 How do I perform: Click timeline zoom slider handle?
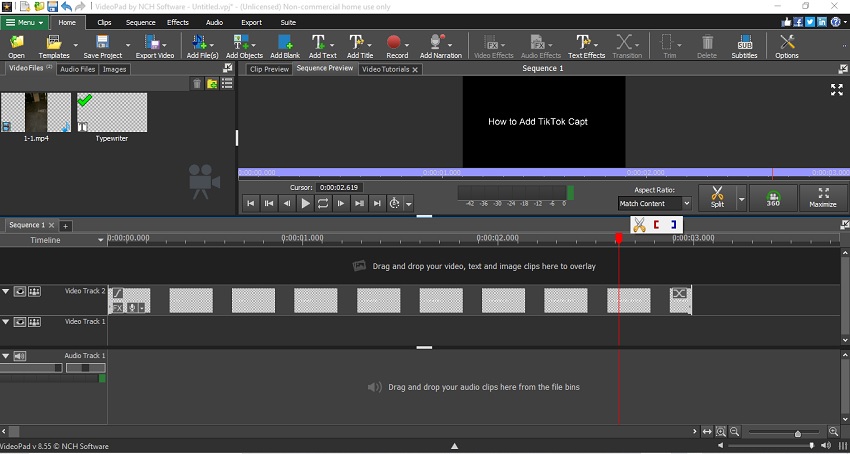[797, 433]
